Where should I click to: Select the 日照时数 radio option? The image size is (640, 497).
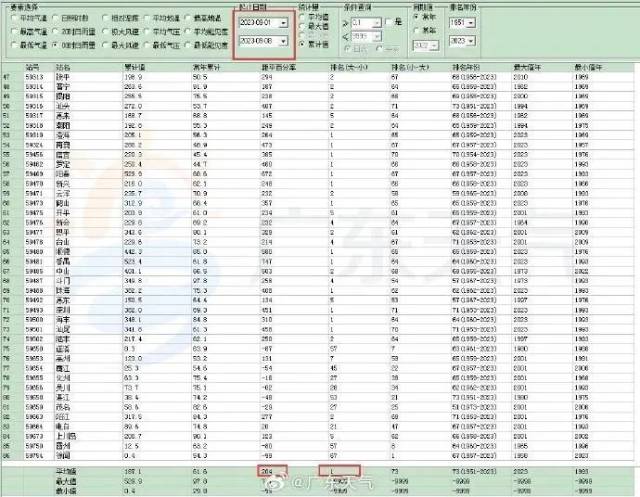coord(56,18)
